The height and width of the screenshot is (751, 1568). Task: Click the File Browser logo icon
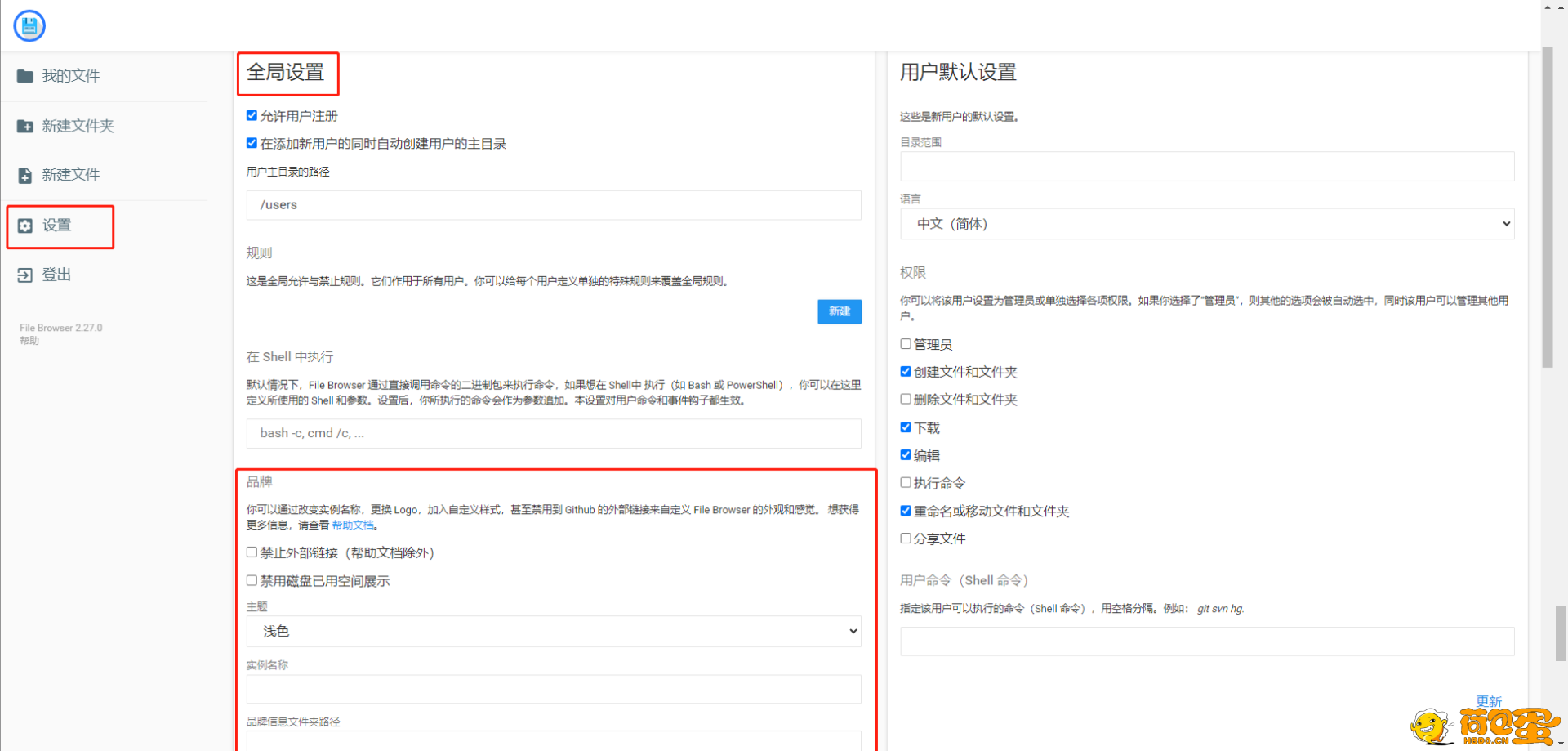coord(29,26)
